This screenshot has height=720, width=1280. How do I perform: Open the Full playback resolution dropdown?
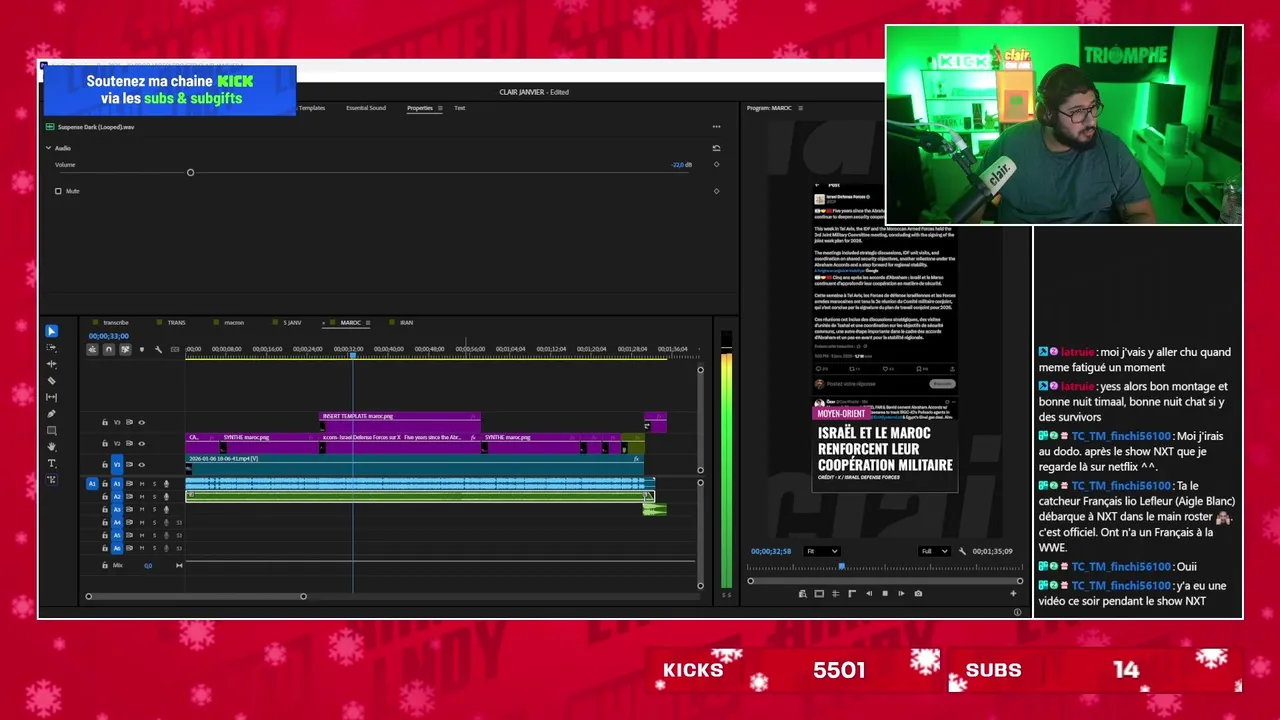[934, 551]
